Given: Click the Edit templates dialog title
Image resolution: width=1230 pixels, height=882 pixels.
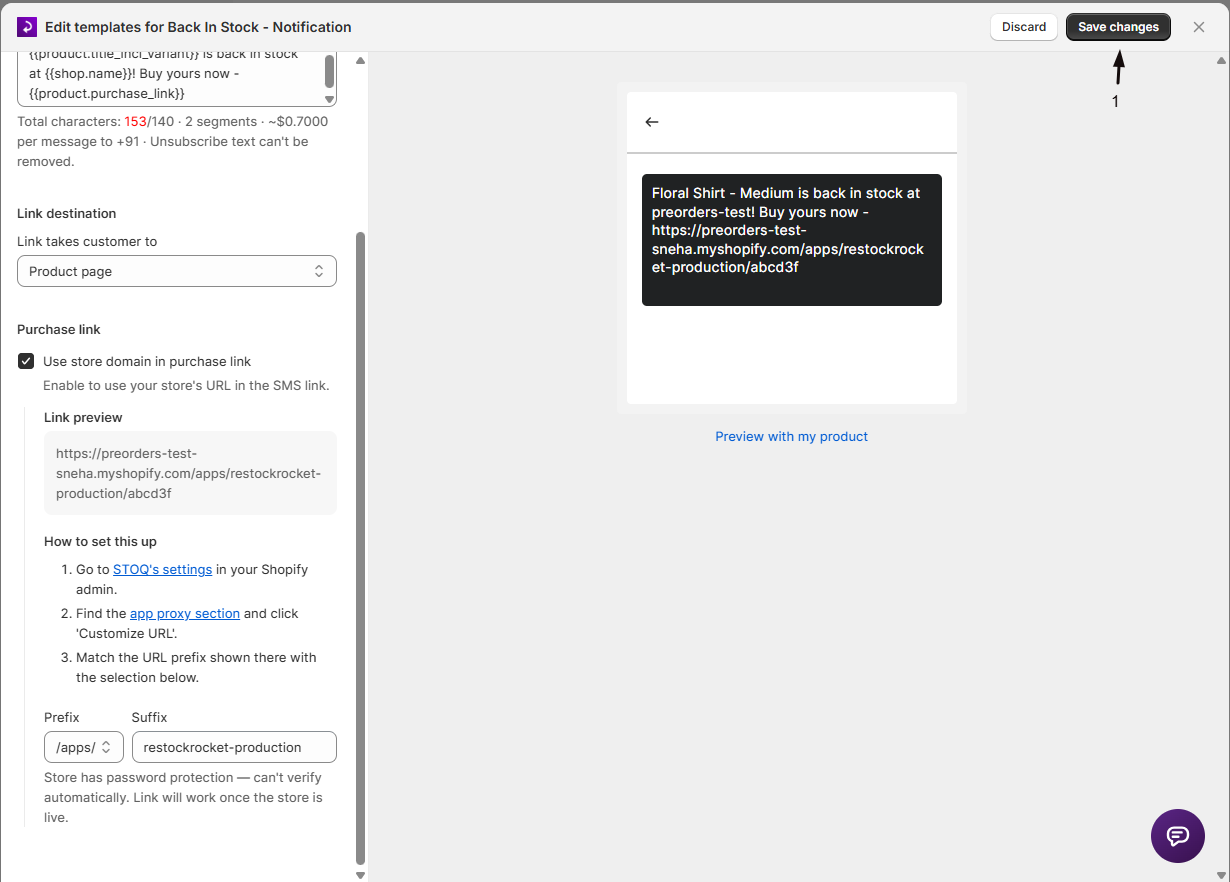Looking at the screenshot, I should tap(198, 27).
